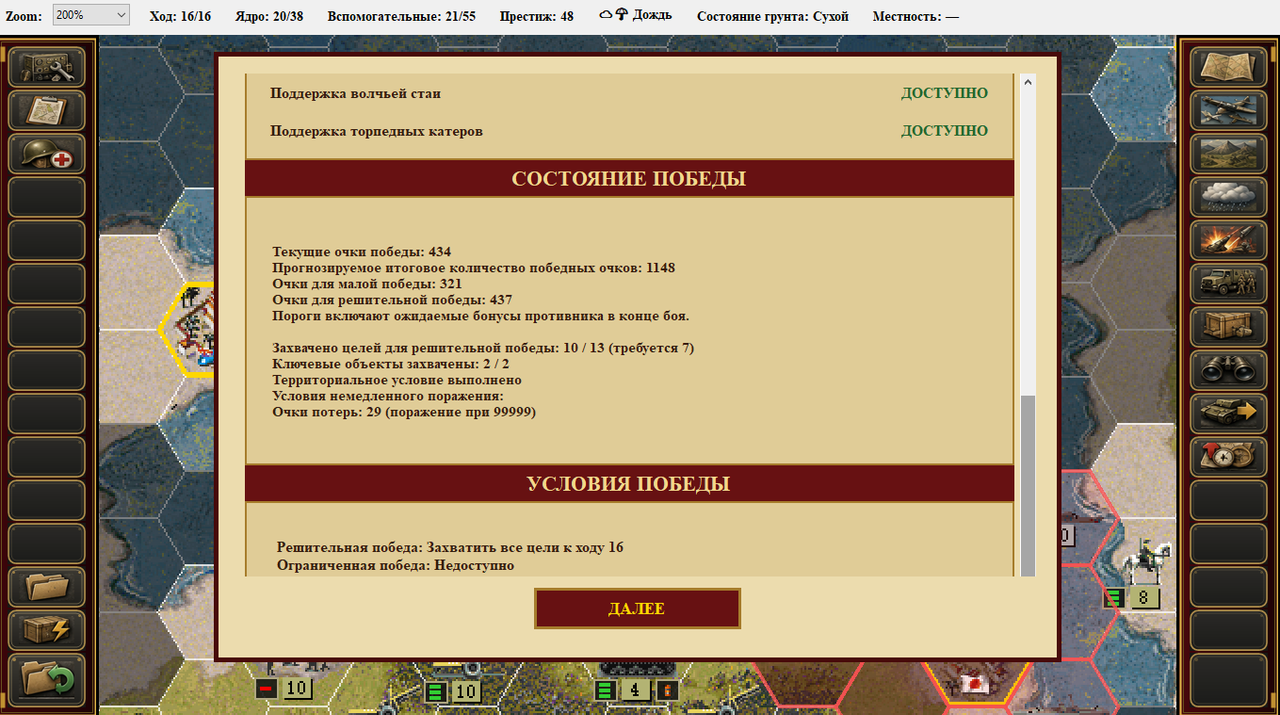Click the 'Престиж: 48' status text

pos(537,16)
